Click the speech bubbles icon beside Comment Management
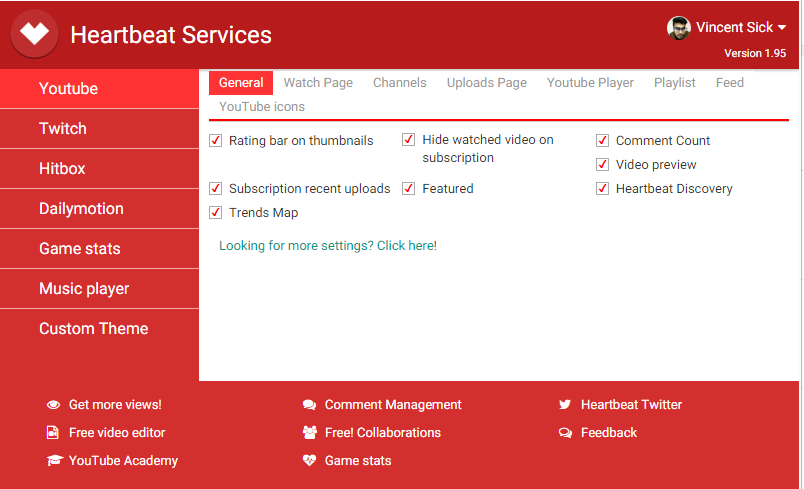Viewport: 804px width, 489px height. point(309,405)
